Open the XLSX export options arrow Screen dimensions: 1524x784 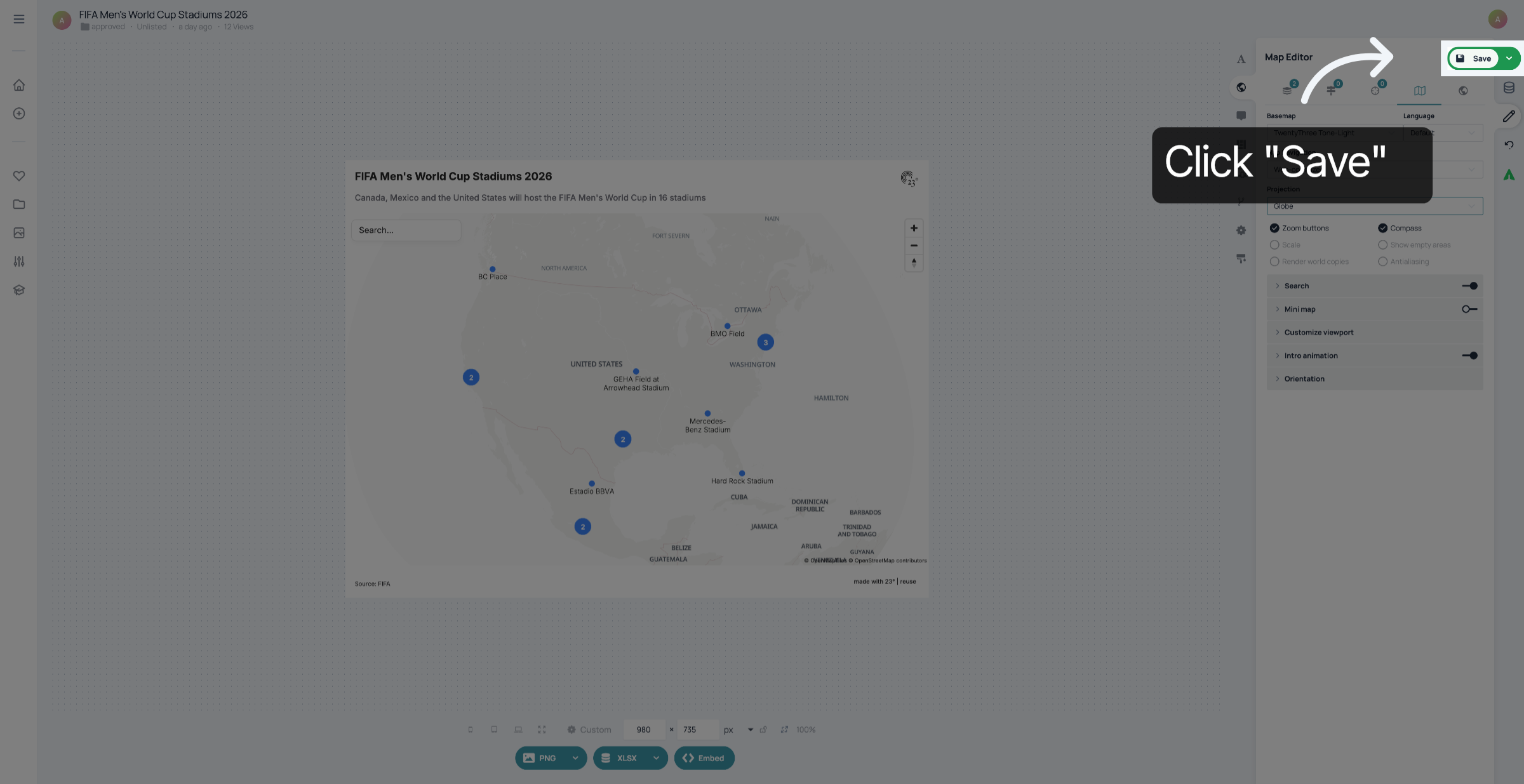click(x=656, y=758)
